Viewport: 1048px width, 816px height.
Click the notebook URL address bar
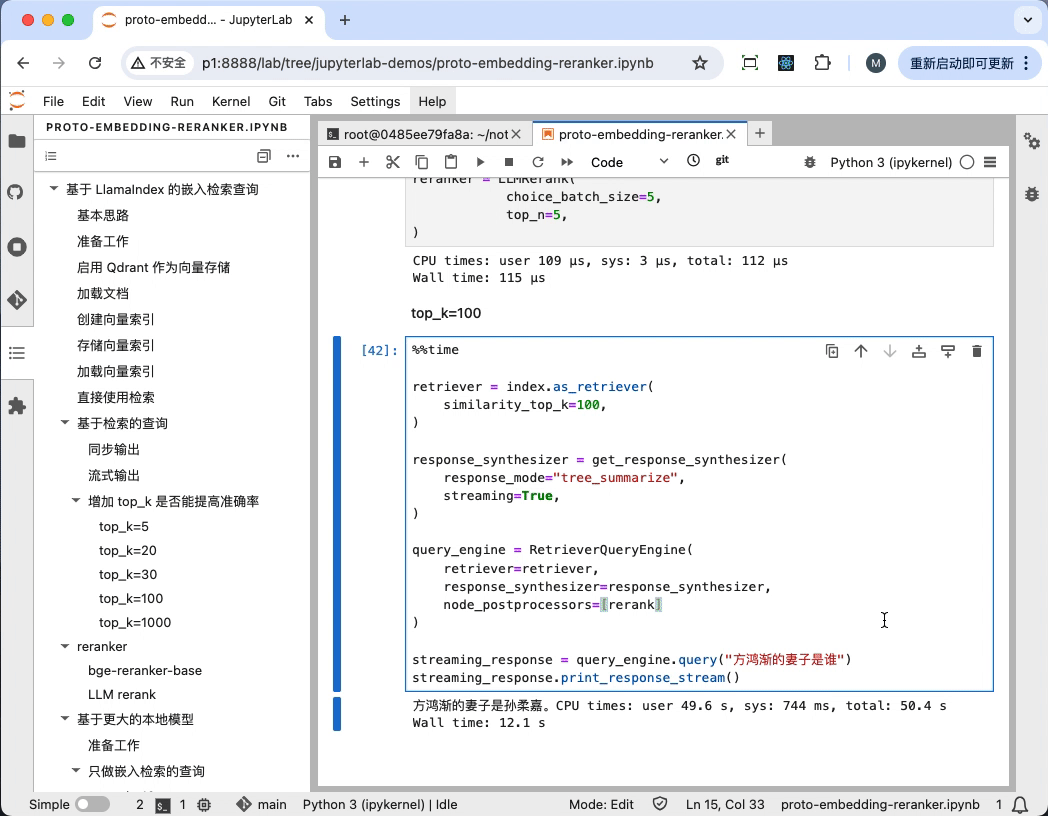[430, 62]
